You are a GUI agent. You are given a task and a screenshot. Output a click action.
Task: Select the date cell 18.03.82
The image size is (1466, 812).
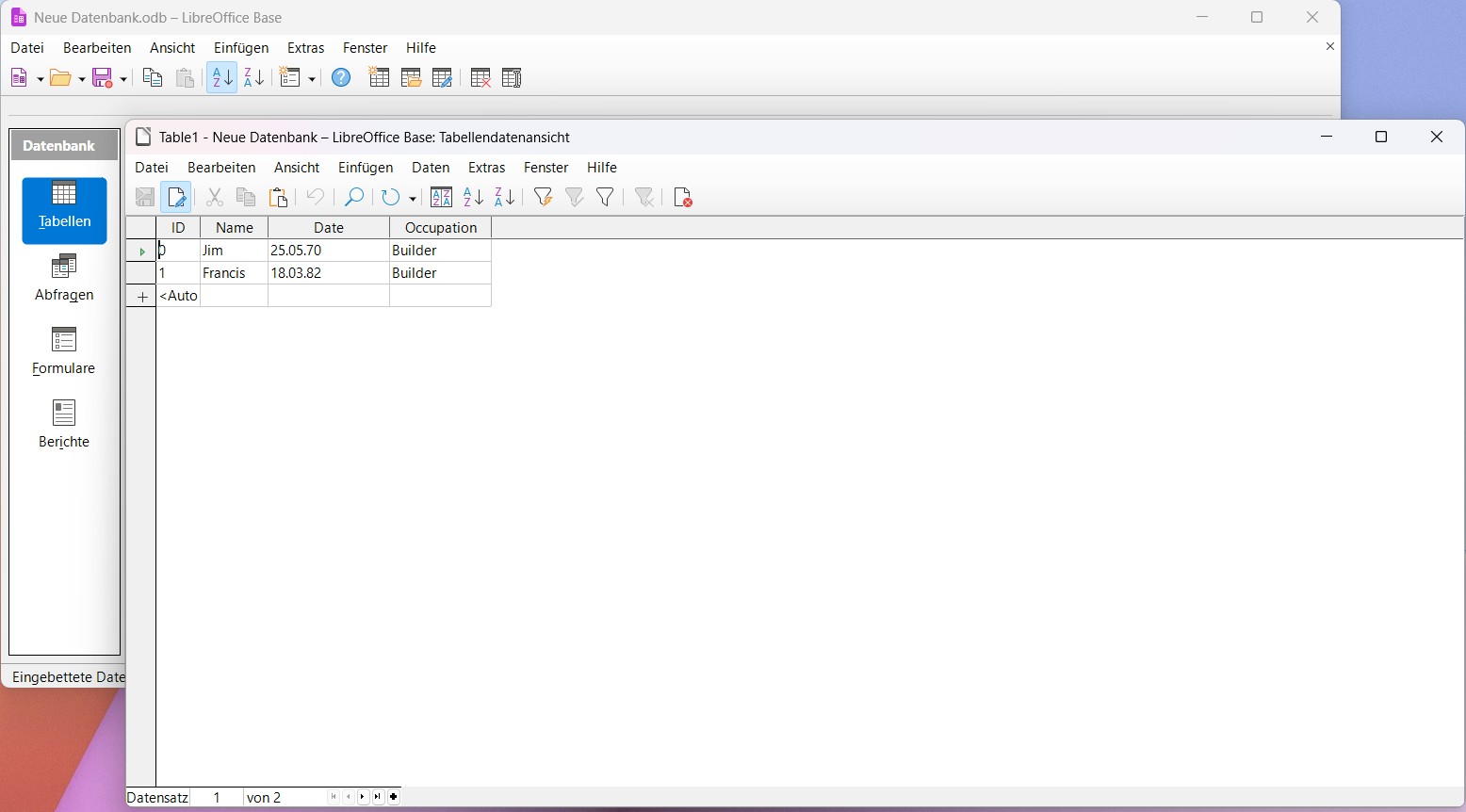[329, 273]
